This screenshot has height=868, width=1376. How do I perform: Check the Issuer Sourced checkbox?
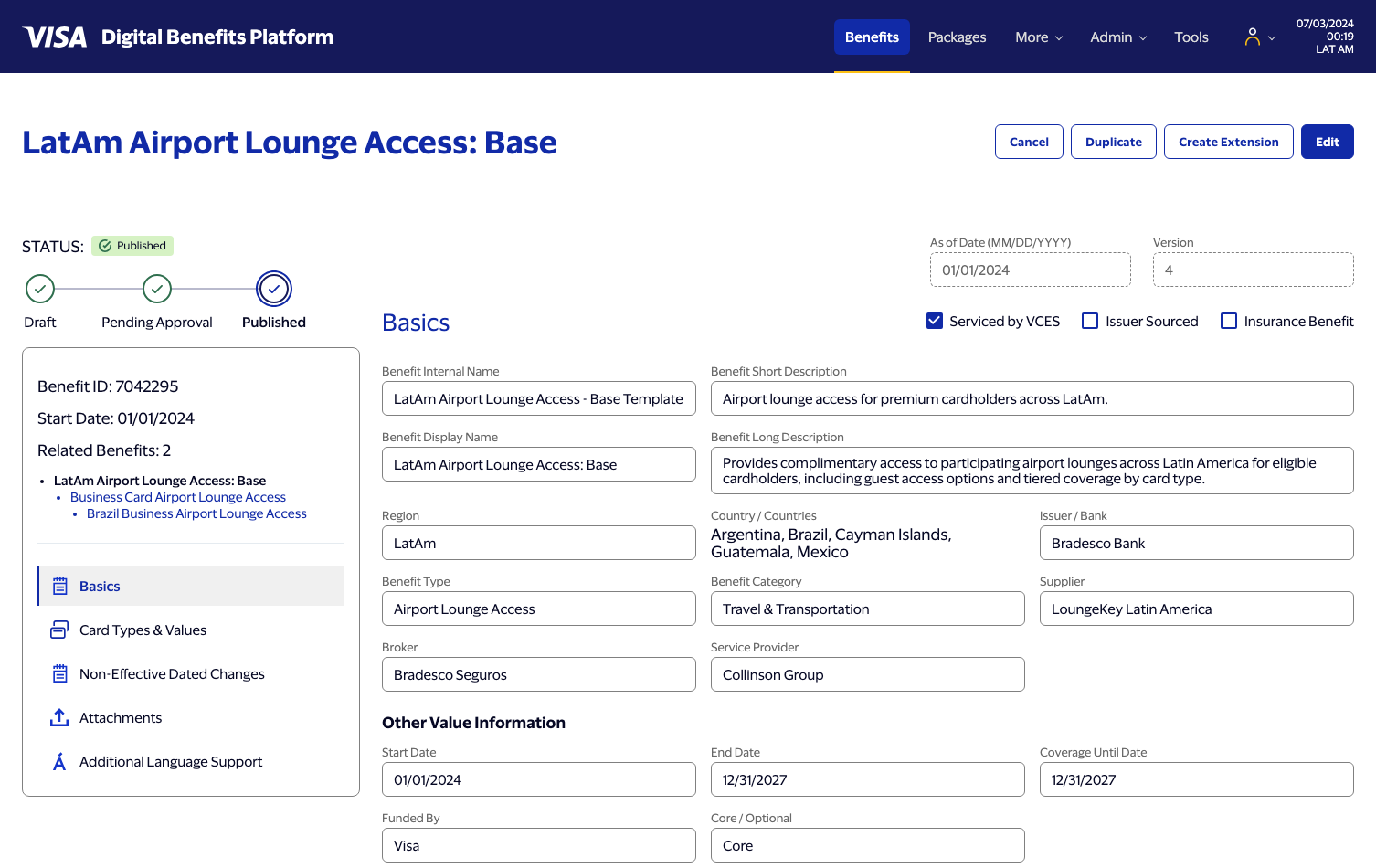click(1090, 321)
